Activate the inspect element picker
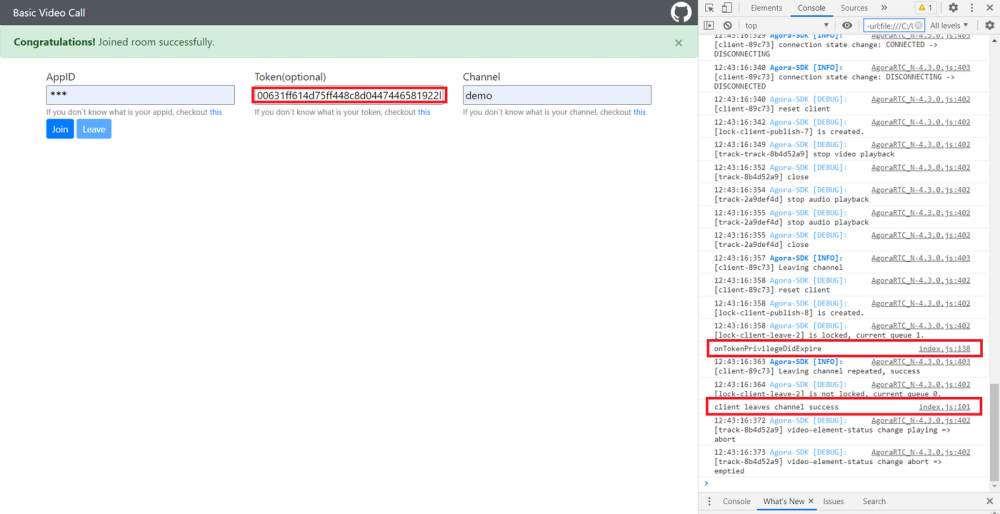Image resolution: width=1000 pixels, height=514 pixels. pos(709,8)
